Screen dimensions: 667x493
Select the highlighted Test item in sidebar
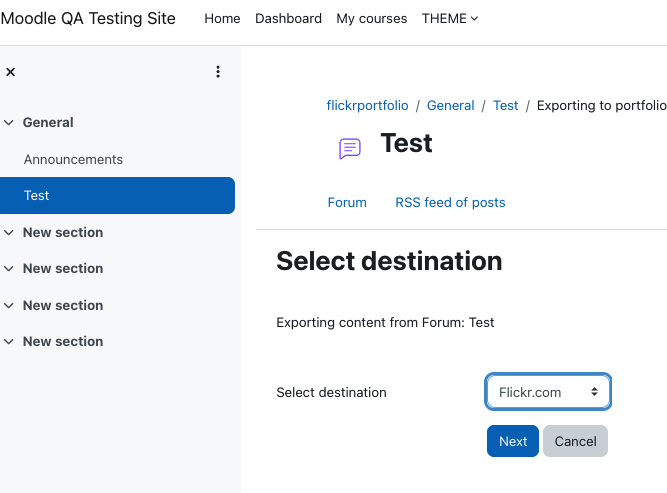(117, 195)
